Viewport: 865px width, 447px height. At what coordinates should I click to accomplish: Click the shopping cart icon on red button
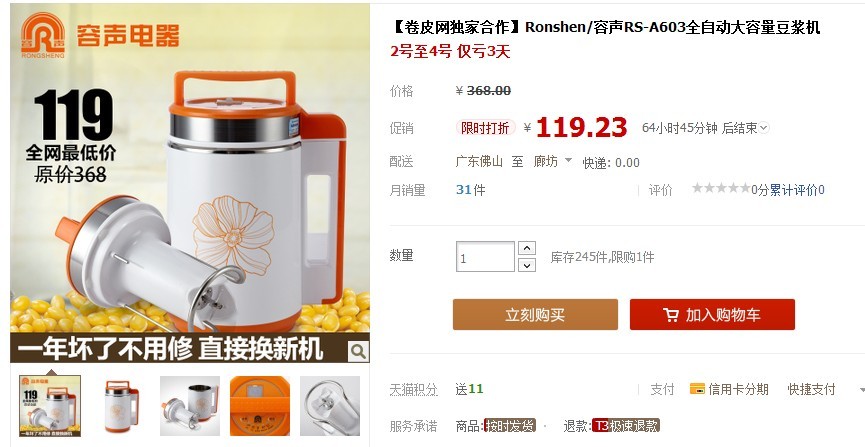(671, 315)
